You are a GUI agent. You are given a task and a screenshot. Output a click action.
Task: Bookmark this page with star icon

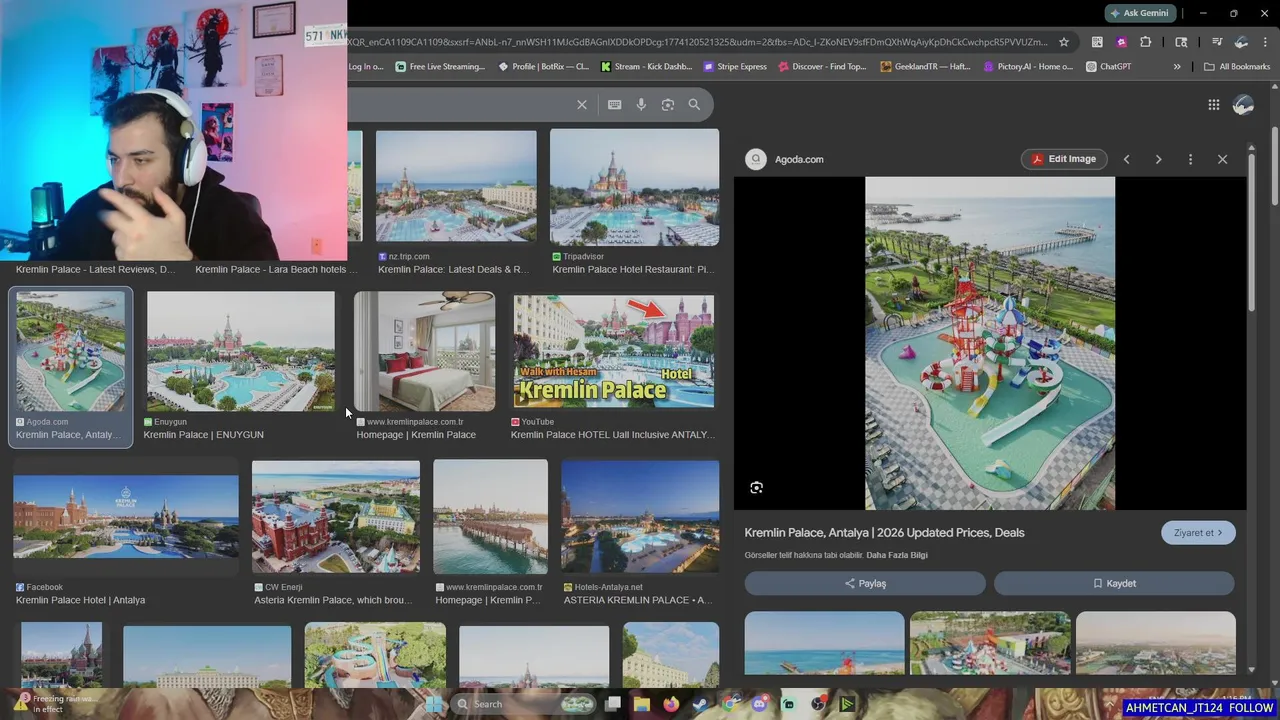point(1064,42)
